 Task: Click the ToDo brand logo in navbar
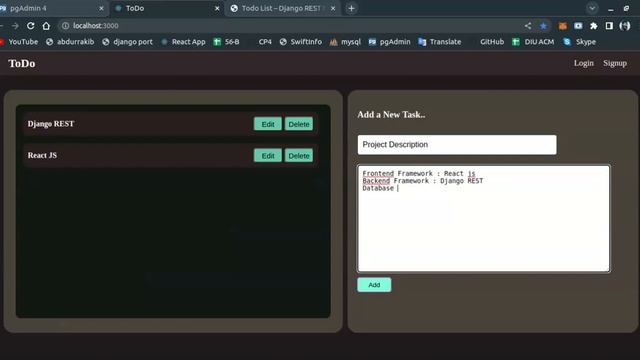[22, 63]
